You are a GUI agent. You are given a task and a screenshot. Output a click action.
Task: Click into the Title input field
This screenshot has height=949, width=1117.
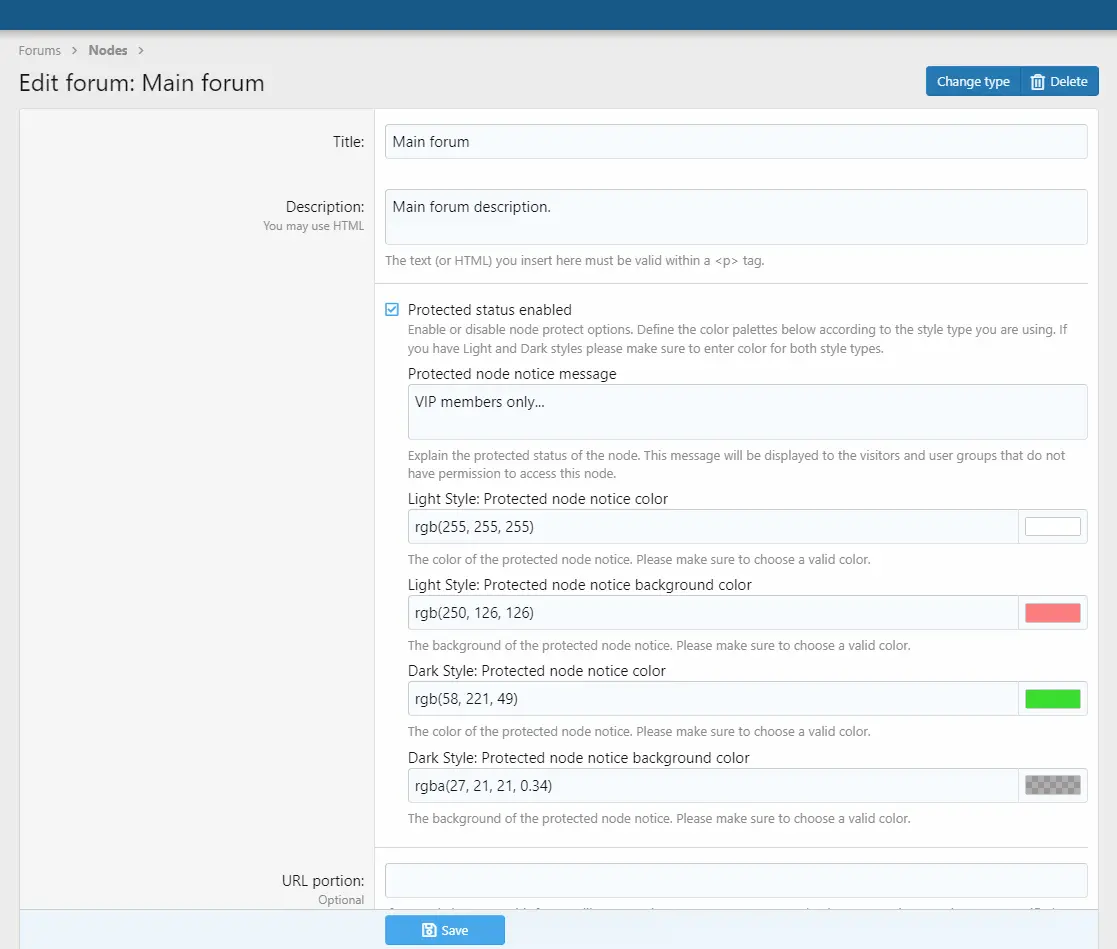pos(735,142)
